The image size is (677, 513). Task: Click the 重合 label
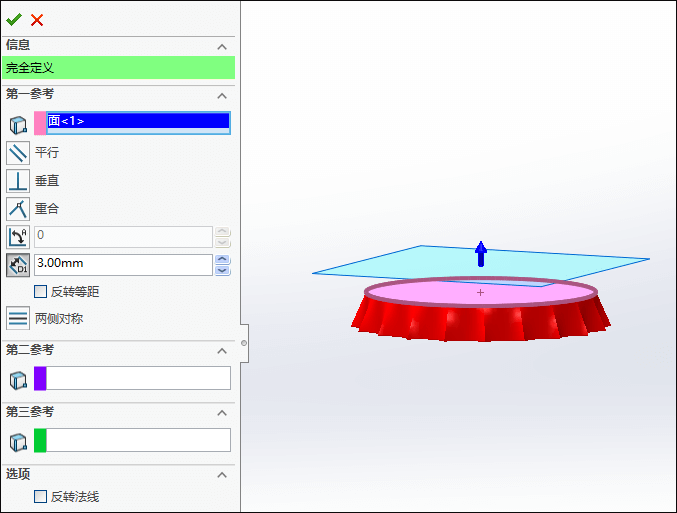pos(47,209)
